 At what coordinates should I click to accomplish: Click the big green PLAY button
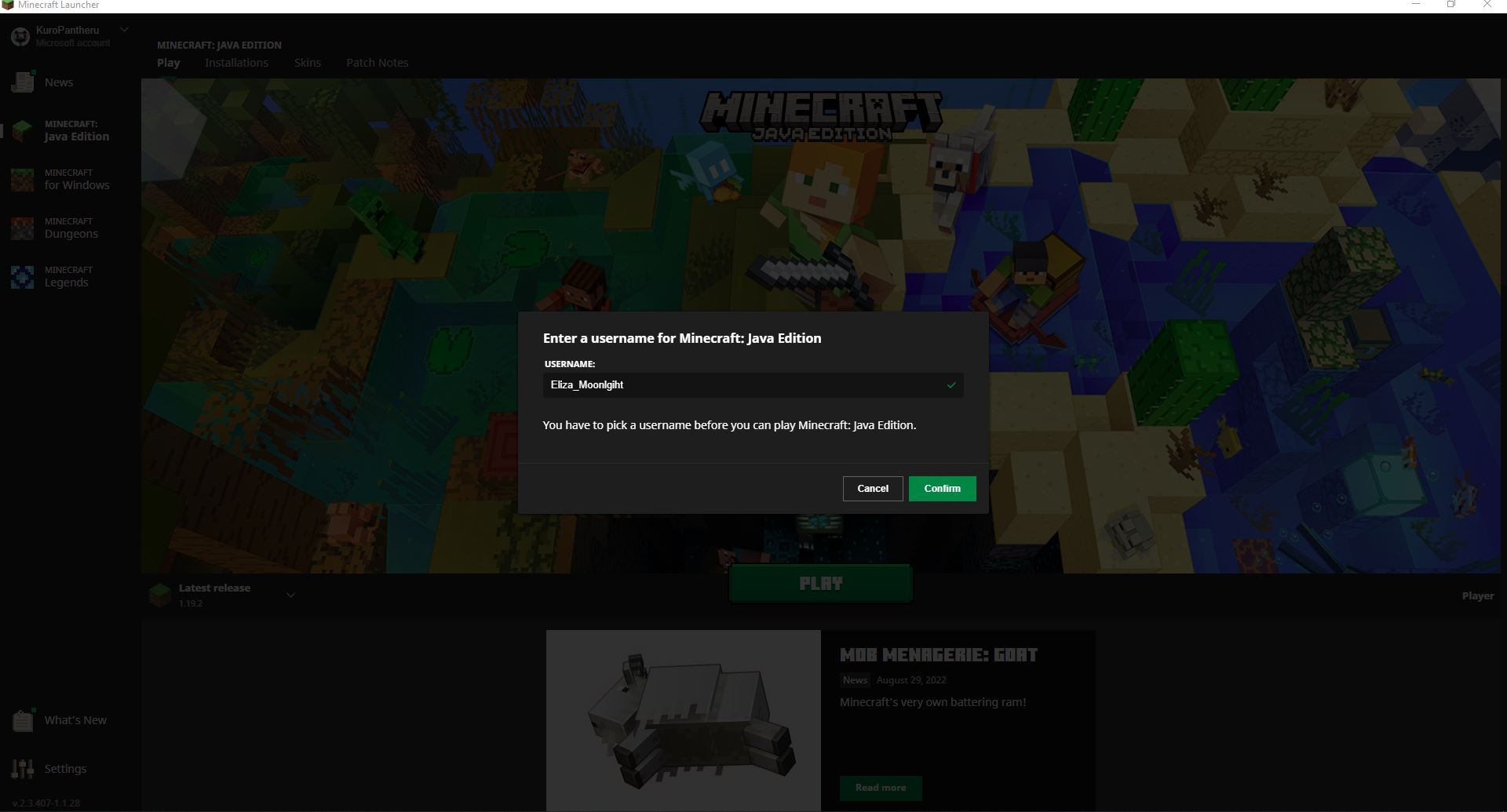(820, 584)
